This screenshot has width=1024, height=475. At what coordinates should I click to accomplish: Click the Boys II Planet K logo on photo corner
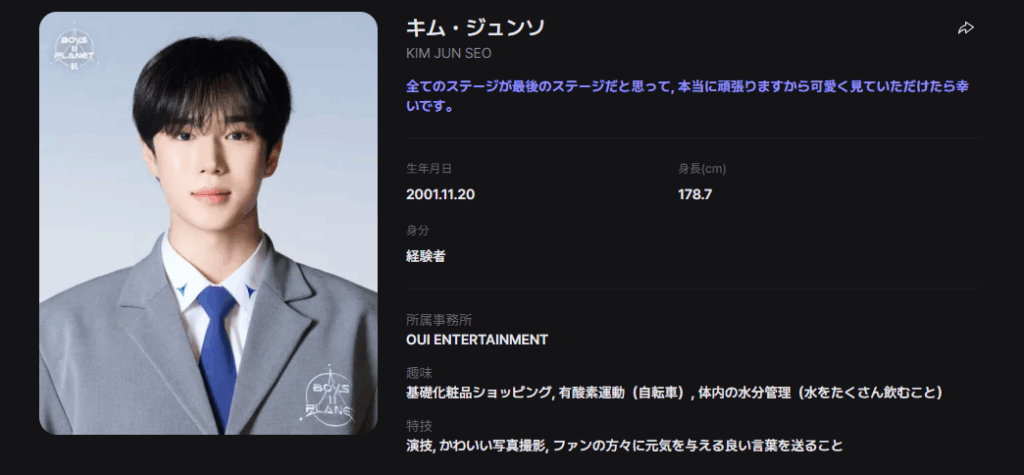coord(74,49)
